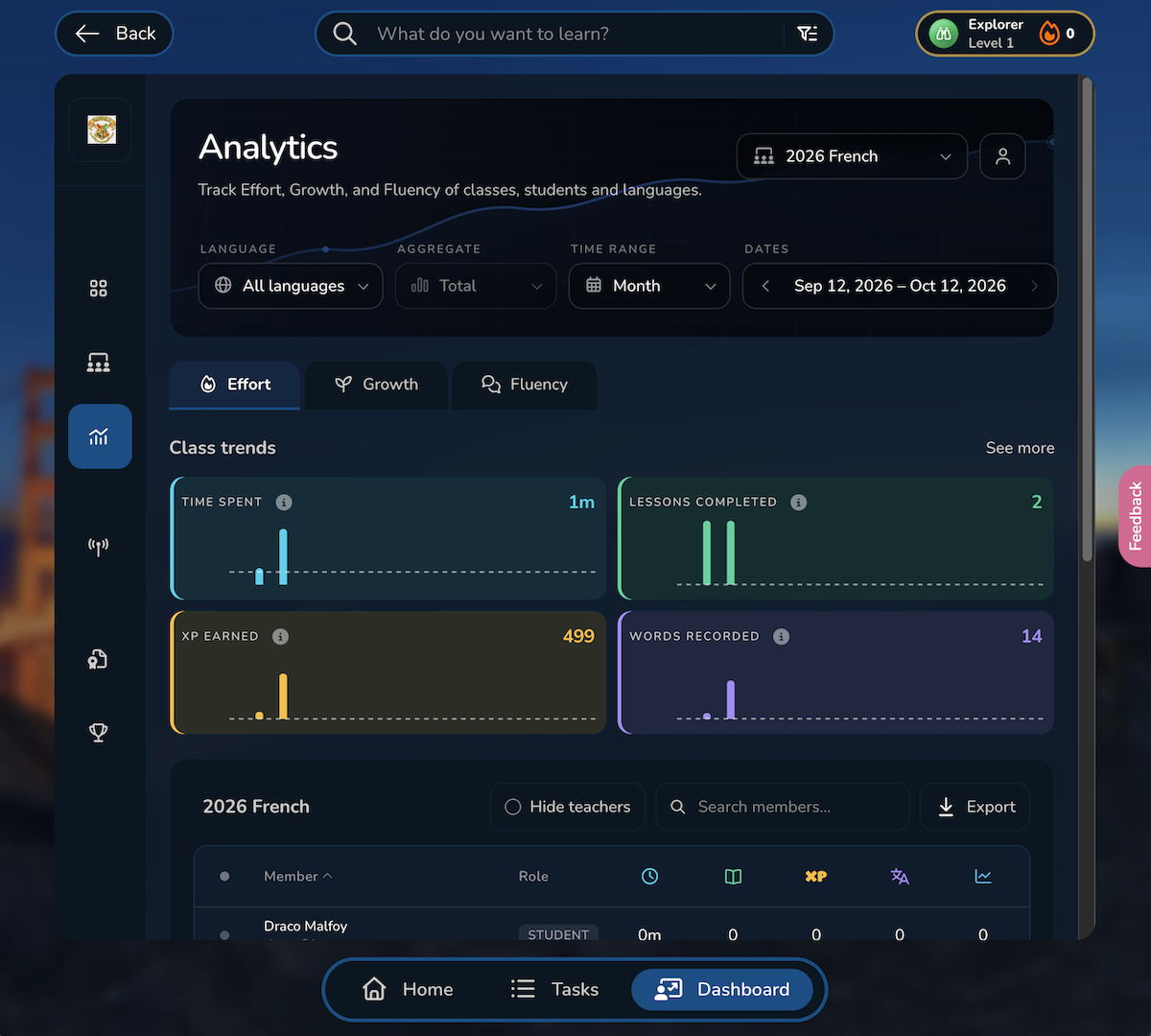
Task: Open the student profile icon button
Action: point(1003,156)
